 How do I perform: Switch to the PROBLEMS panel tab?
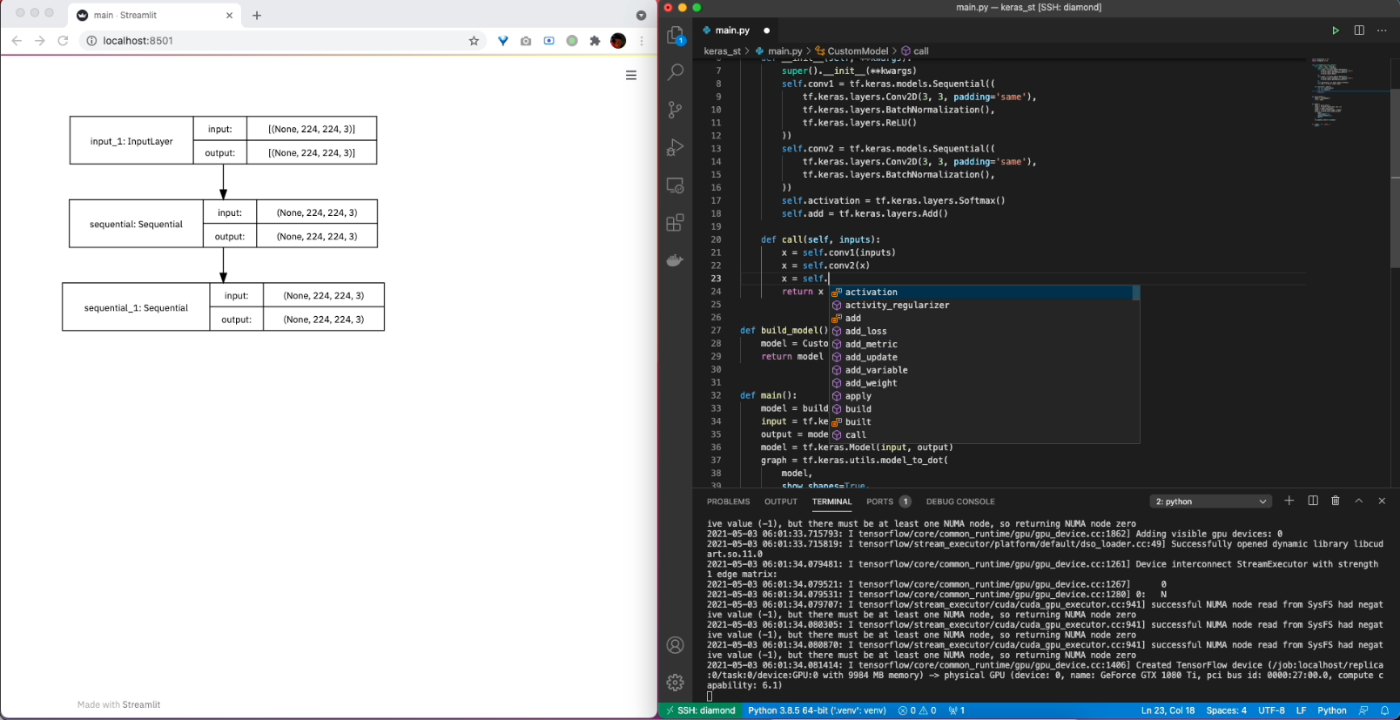727,501
